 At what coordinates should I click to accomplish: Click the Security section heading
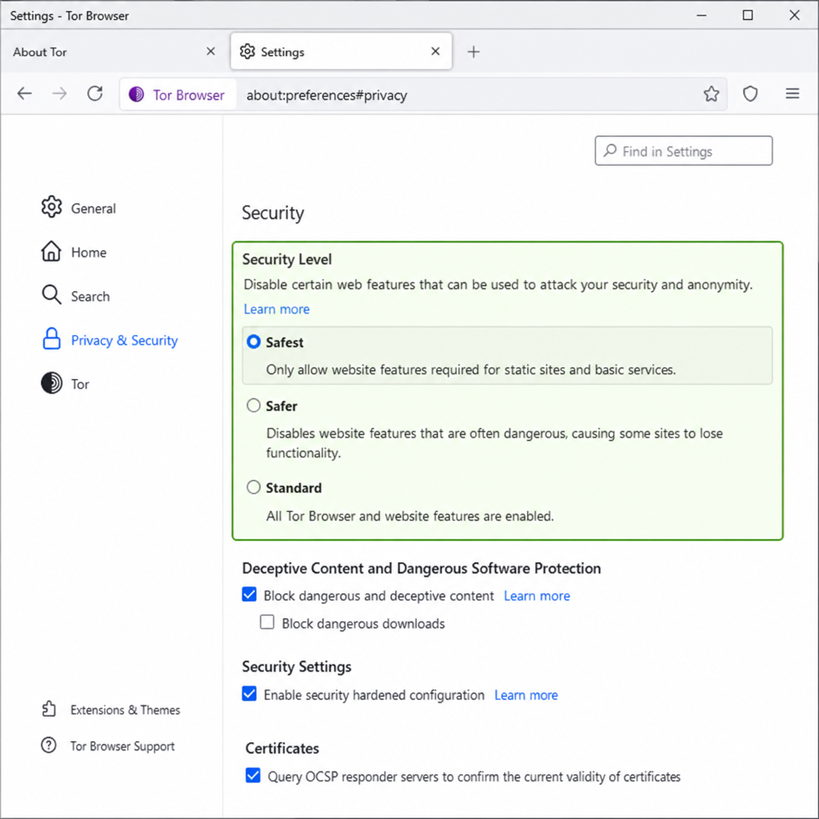click(x=273, y=213)
